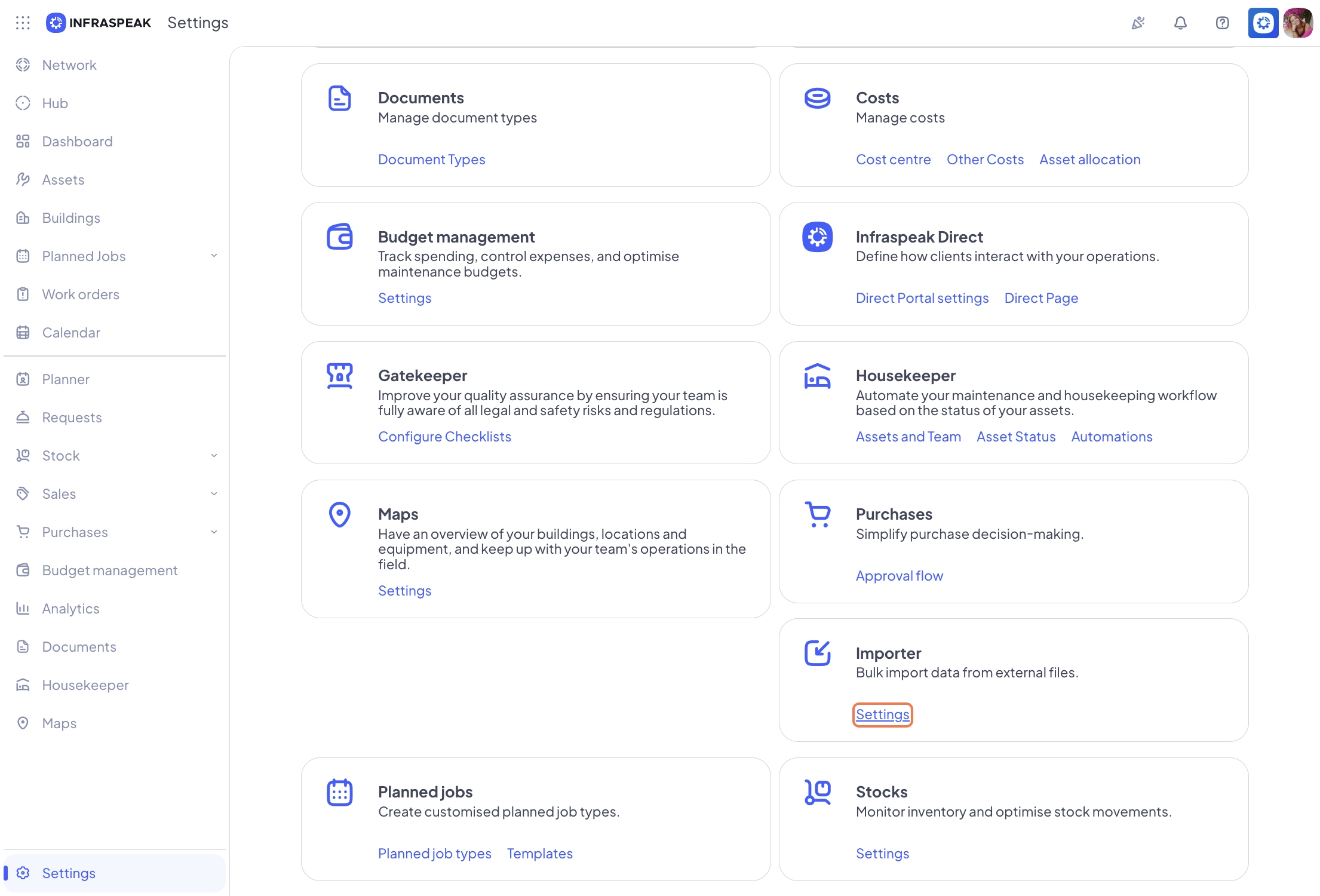Click the Infraspeak Direct gear icon
This screenshot has width=1320, height=896.
[x=817, y=237]
